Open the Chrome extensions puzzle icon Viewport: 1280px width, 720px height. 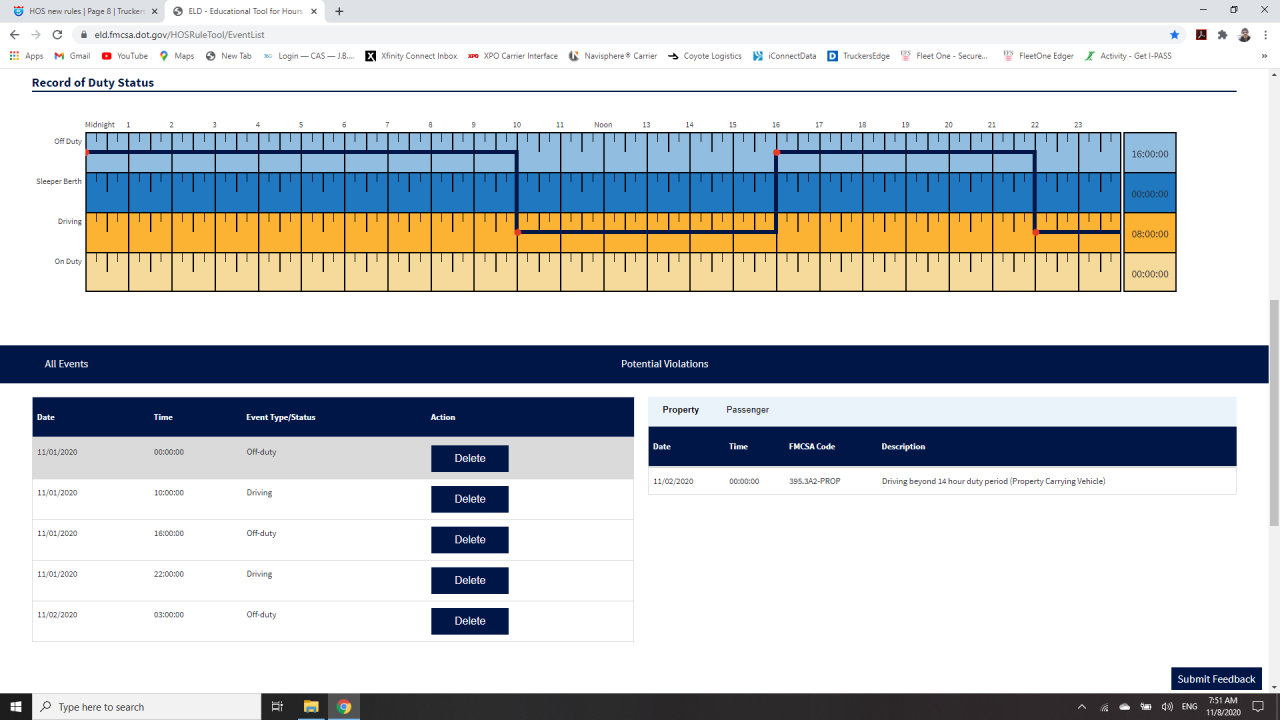1222,34
